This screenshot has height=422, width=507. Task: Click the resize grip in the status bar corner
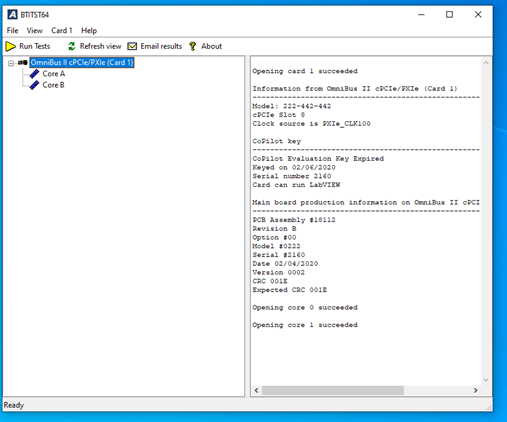[x=489, y=407]
